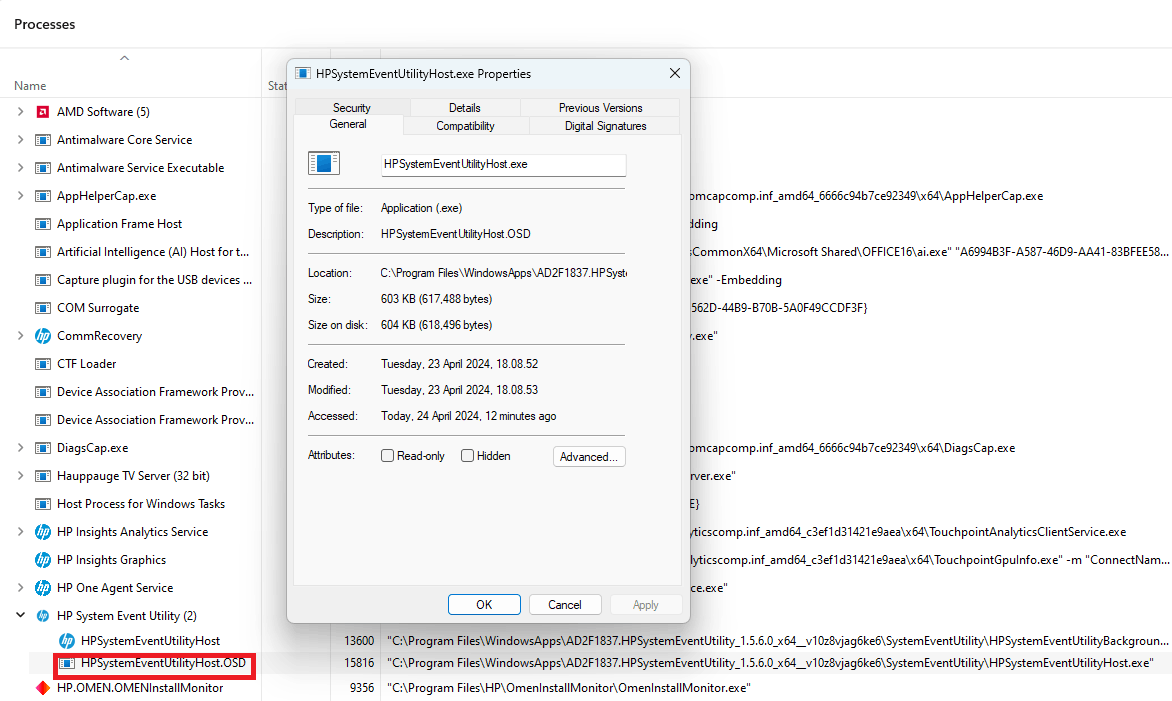The width and height of the screenshot is (1172, 701).
Task: Open the Previous Versions tab
Action: pyautogui.click(x=600, y=108)
